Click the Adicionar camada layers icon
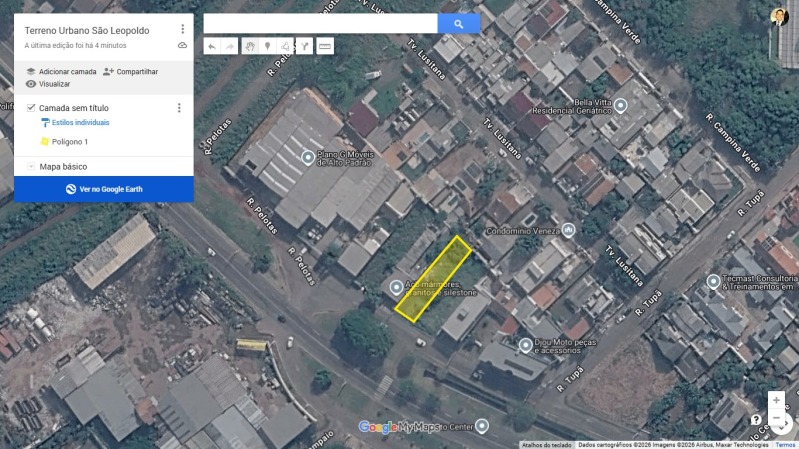 tap(31, 71)
